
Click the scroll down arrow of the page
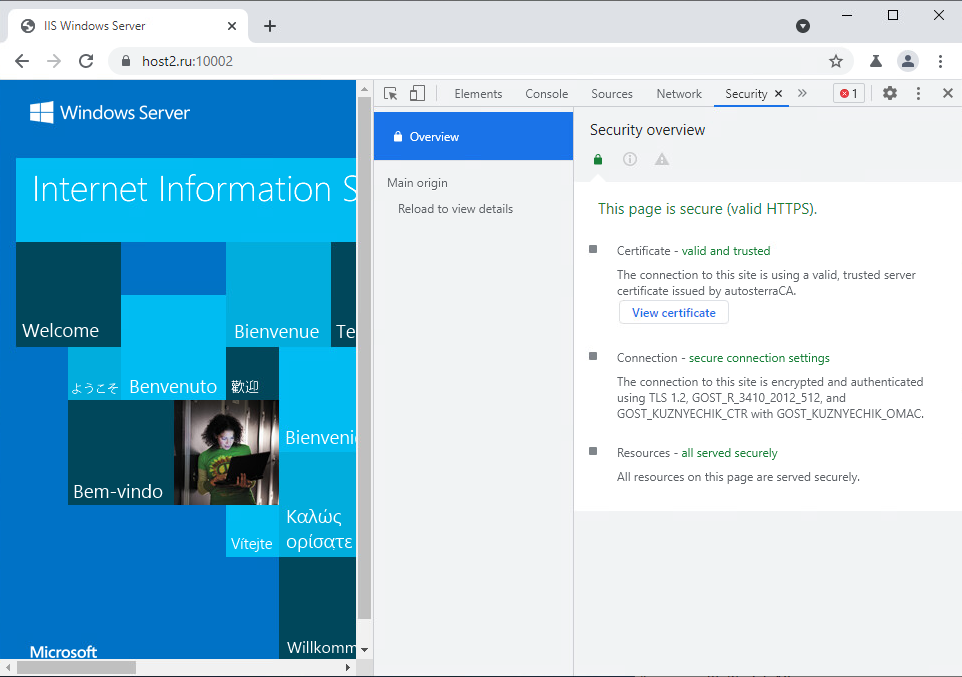pos(364,649)
